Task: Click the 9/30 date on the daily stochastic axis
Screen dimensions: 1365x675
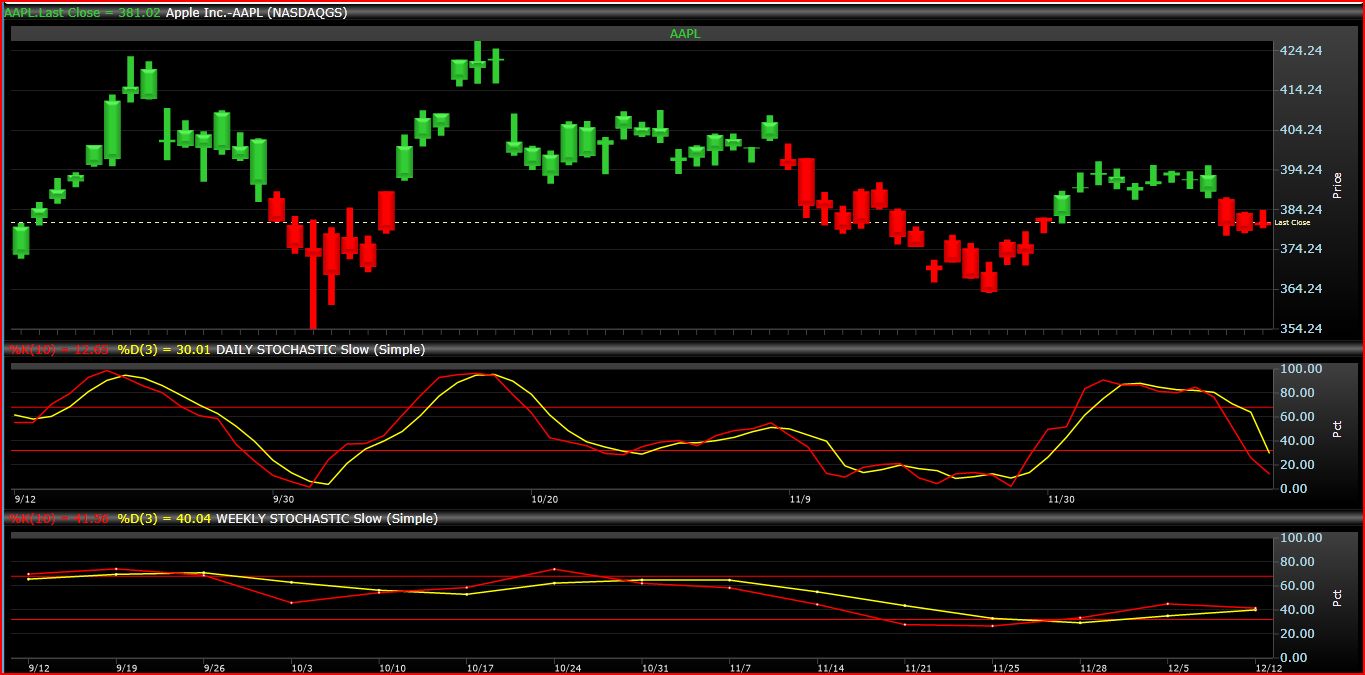Action: point(283,498)
